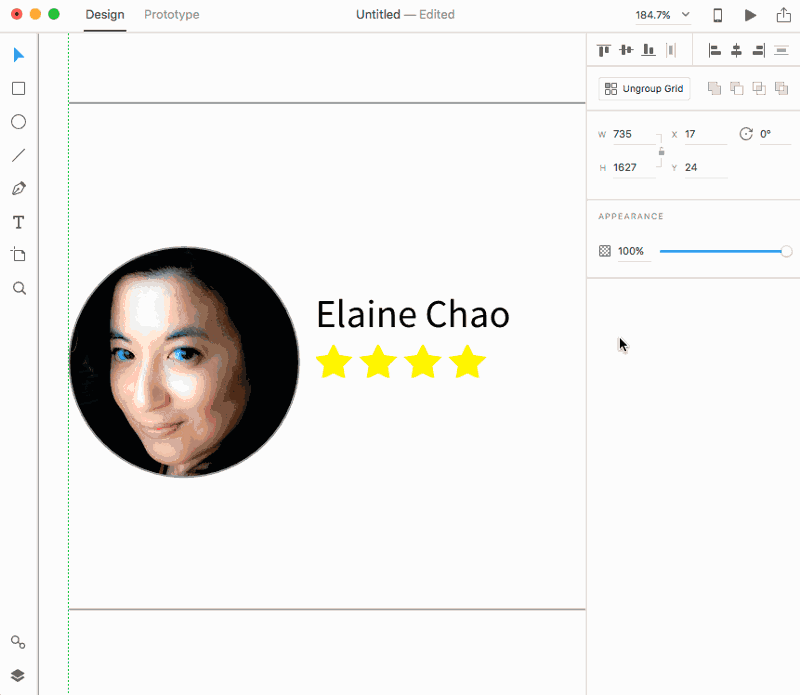Open the 184.7% zoom level dropdown
800x695 pixels.
pos(663,15)
